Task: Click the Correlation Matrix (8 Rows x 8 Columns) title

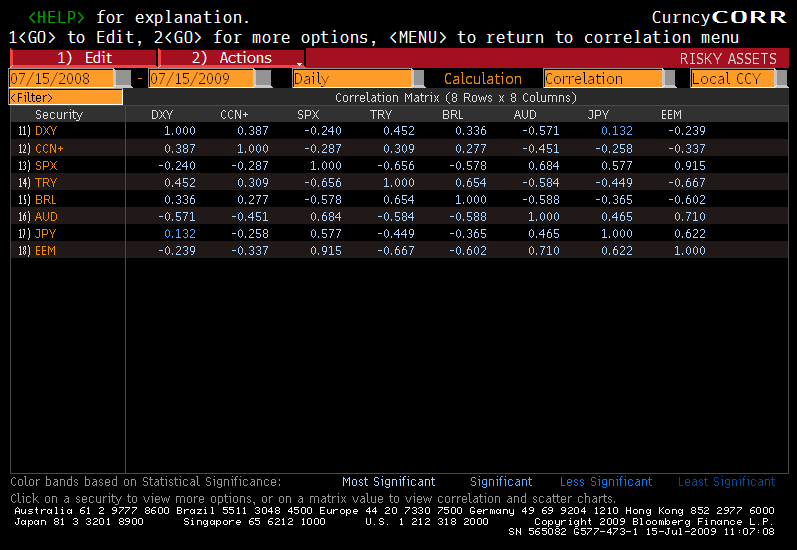Action: (456, 98)
